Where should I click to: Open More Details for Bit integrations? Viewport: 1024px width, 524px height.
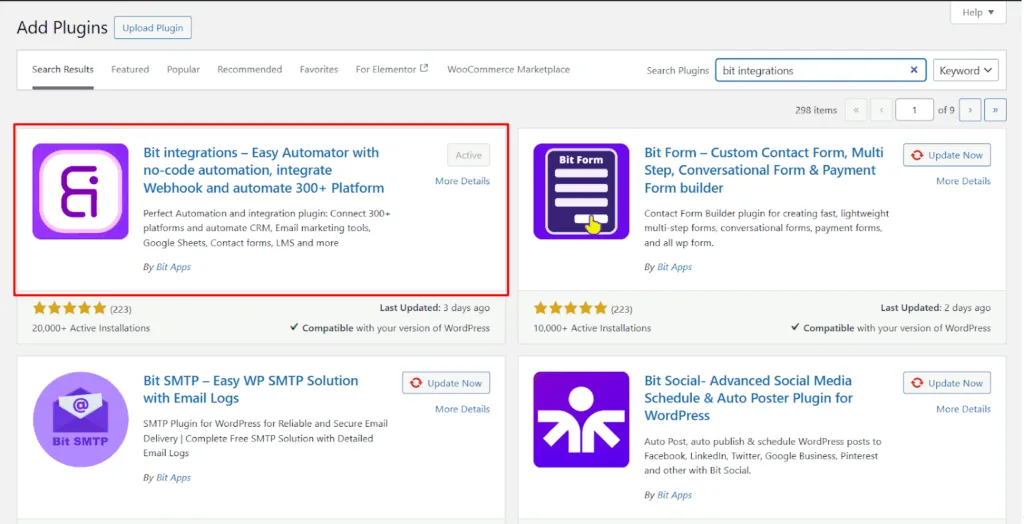tap(462, 181)
